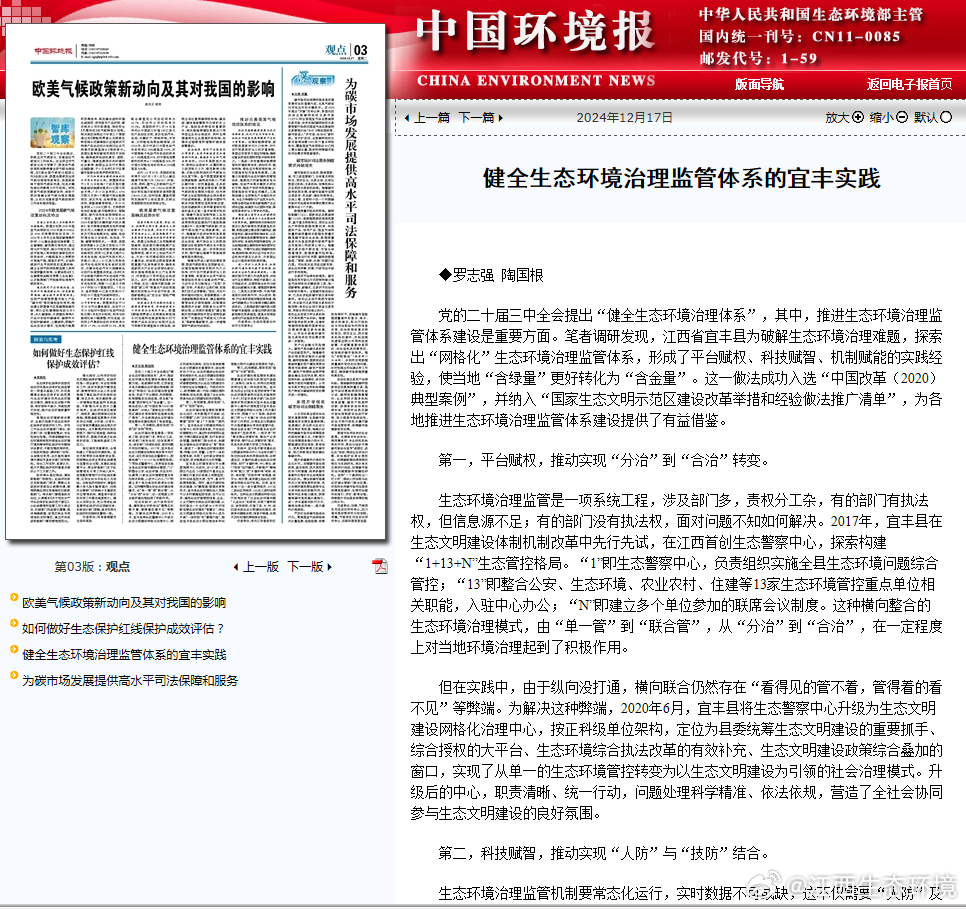Click vertical 为碳市场发展 headline on thumbnail
The height and width of the screenshot is (909, 966).
[x=351, y=188]
